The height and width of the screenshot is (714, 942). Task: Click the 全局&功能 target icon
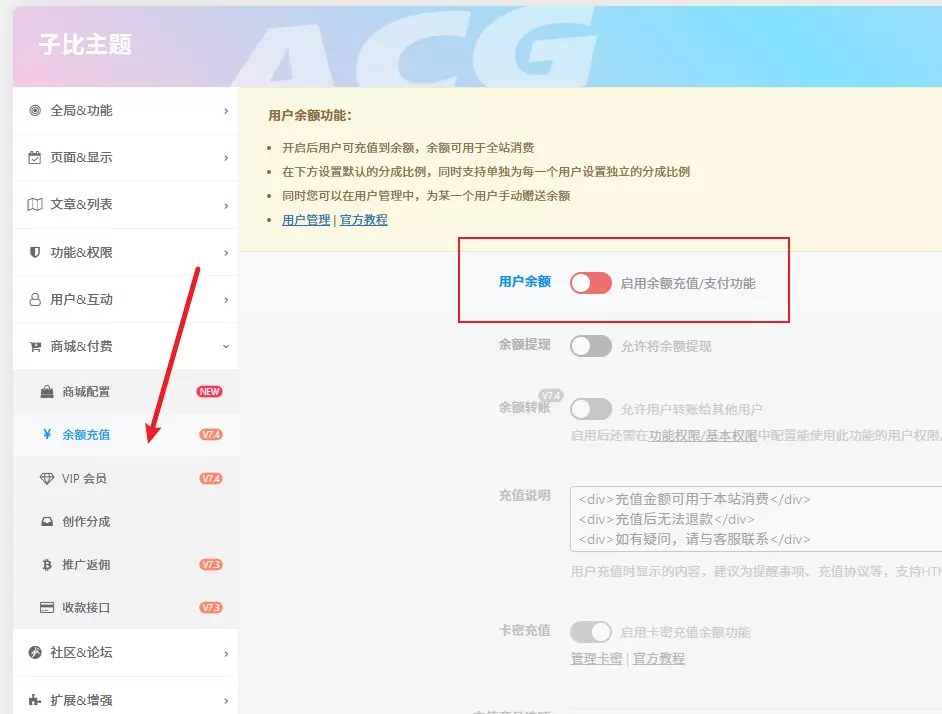click(x=35, y=111)
